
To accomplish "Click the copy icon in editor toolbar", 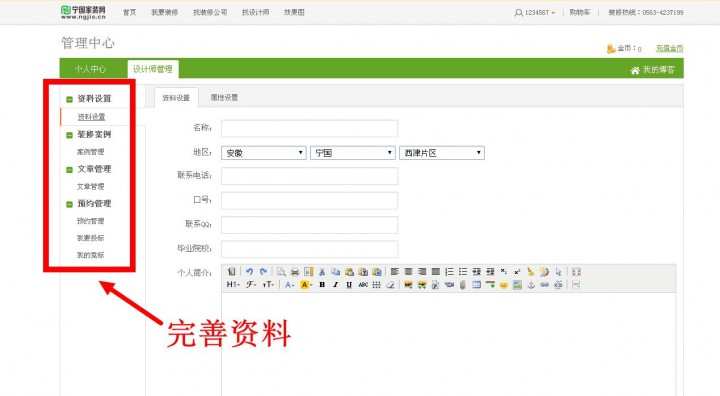I will [336, 272].
